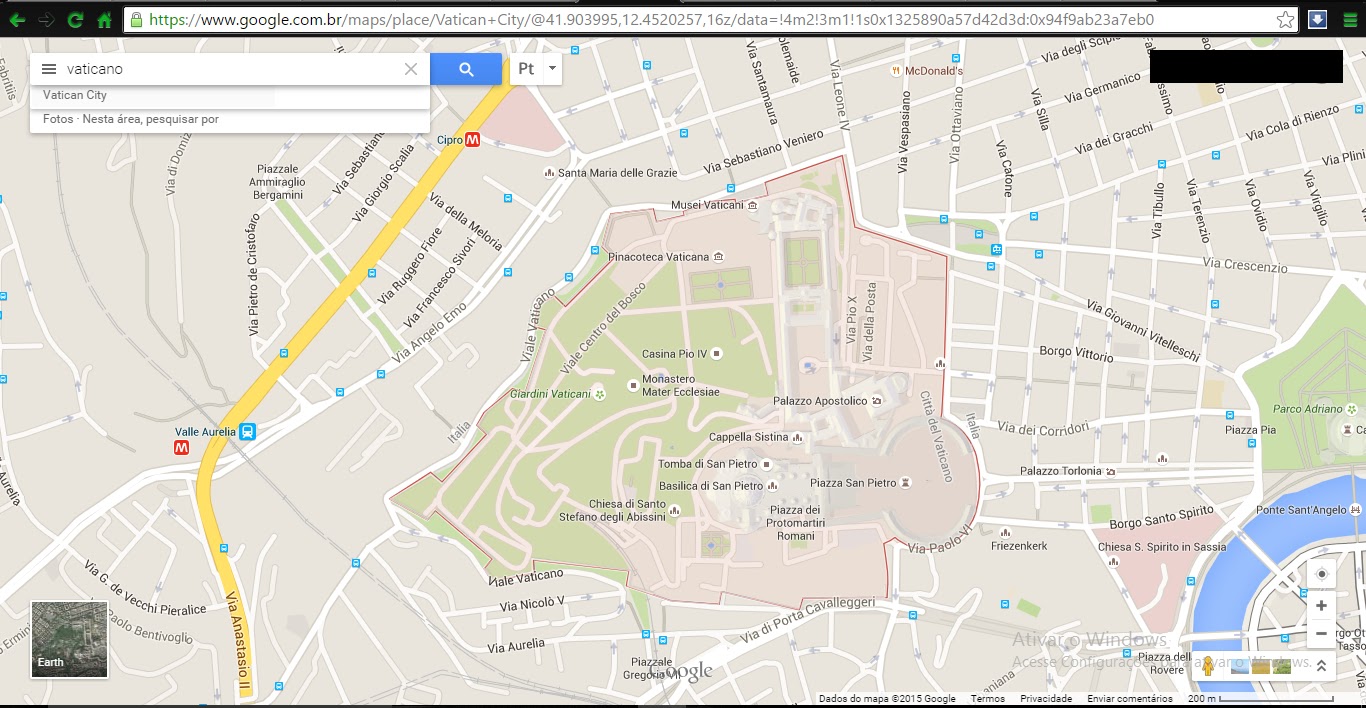Select the Musei Vaticani museum marker
The image size is (1366, 708).
tap(752, 205)
